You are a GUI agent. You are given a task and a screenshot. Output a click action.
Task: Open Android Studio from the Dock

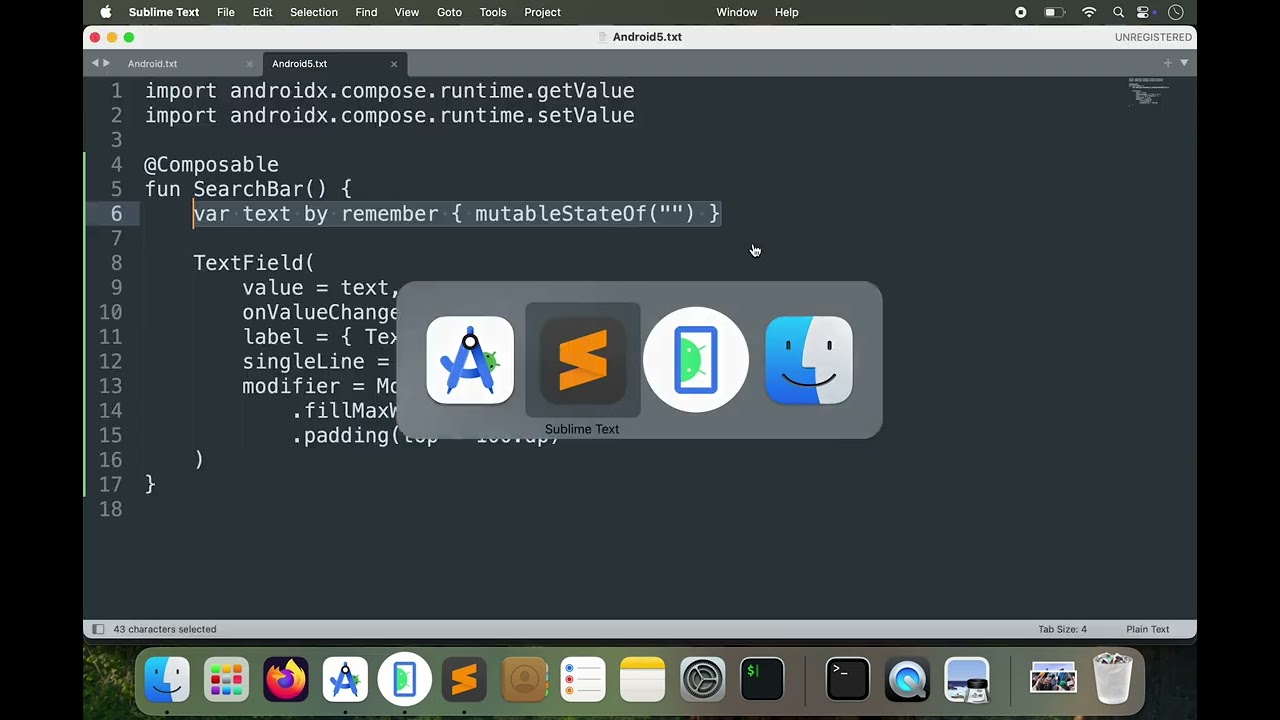345,680
